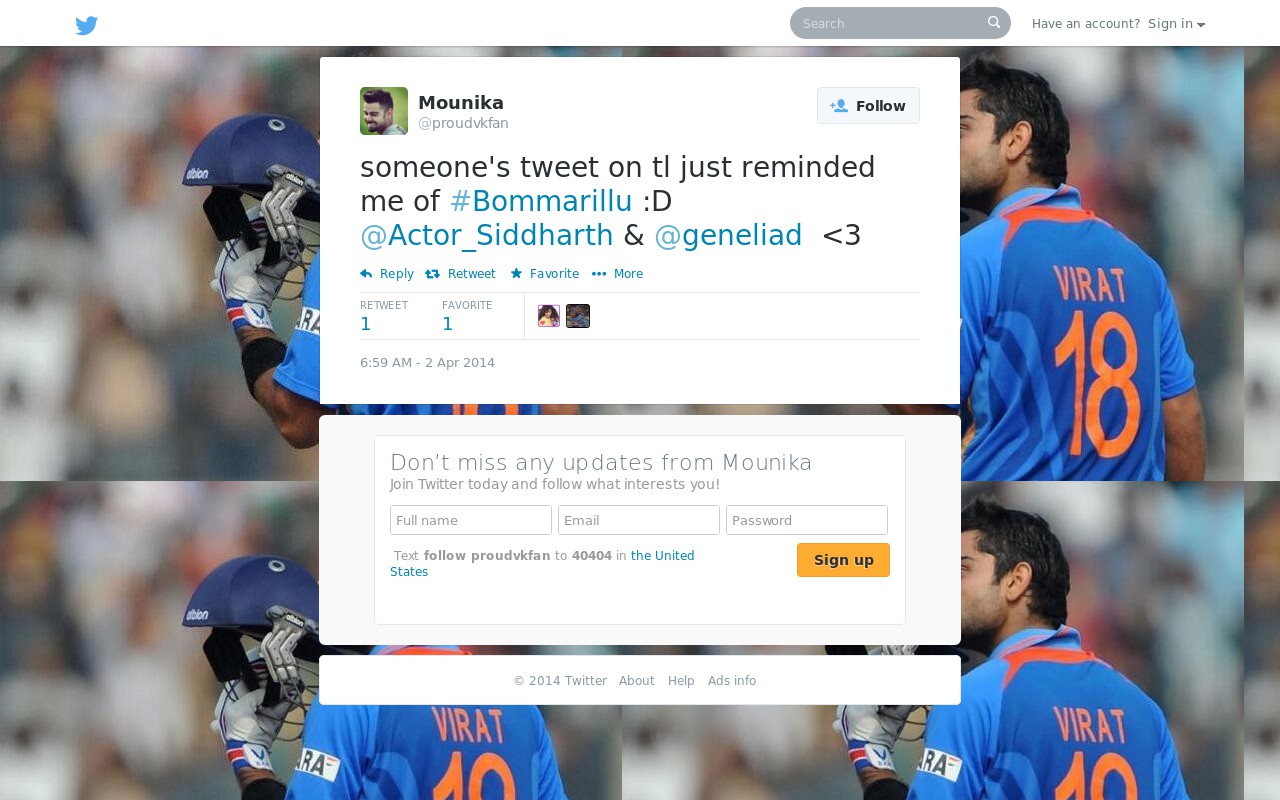Viewport: 1280px width, 800px height.
Task: Click the Twitter bird logo
Action: [x=87, y=25]
